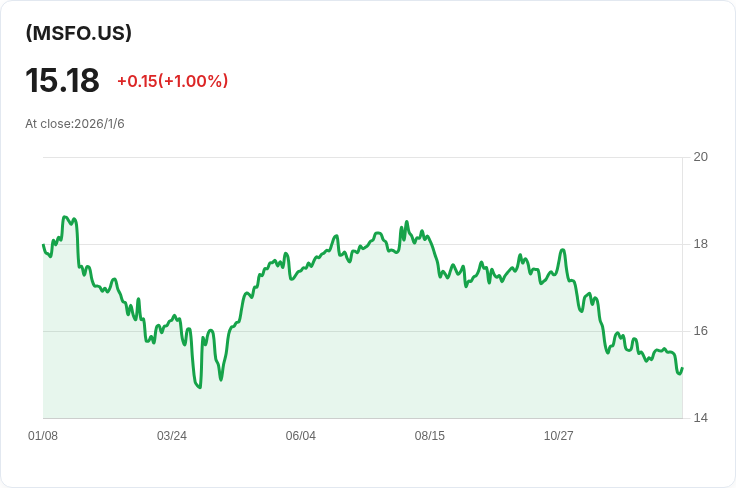736x488 pixels.
Task: Click the line's lowest dip after 03/24
Action: click(x=200, y=387)
